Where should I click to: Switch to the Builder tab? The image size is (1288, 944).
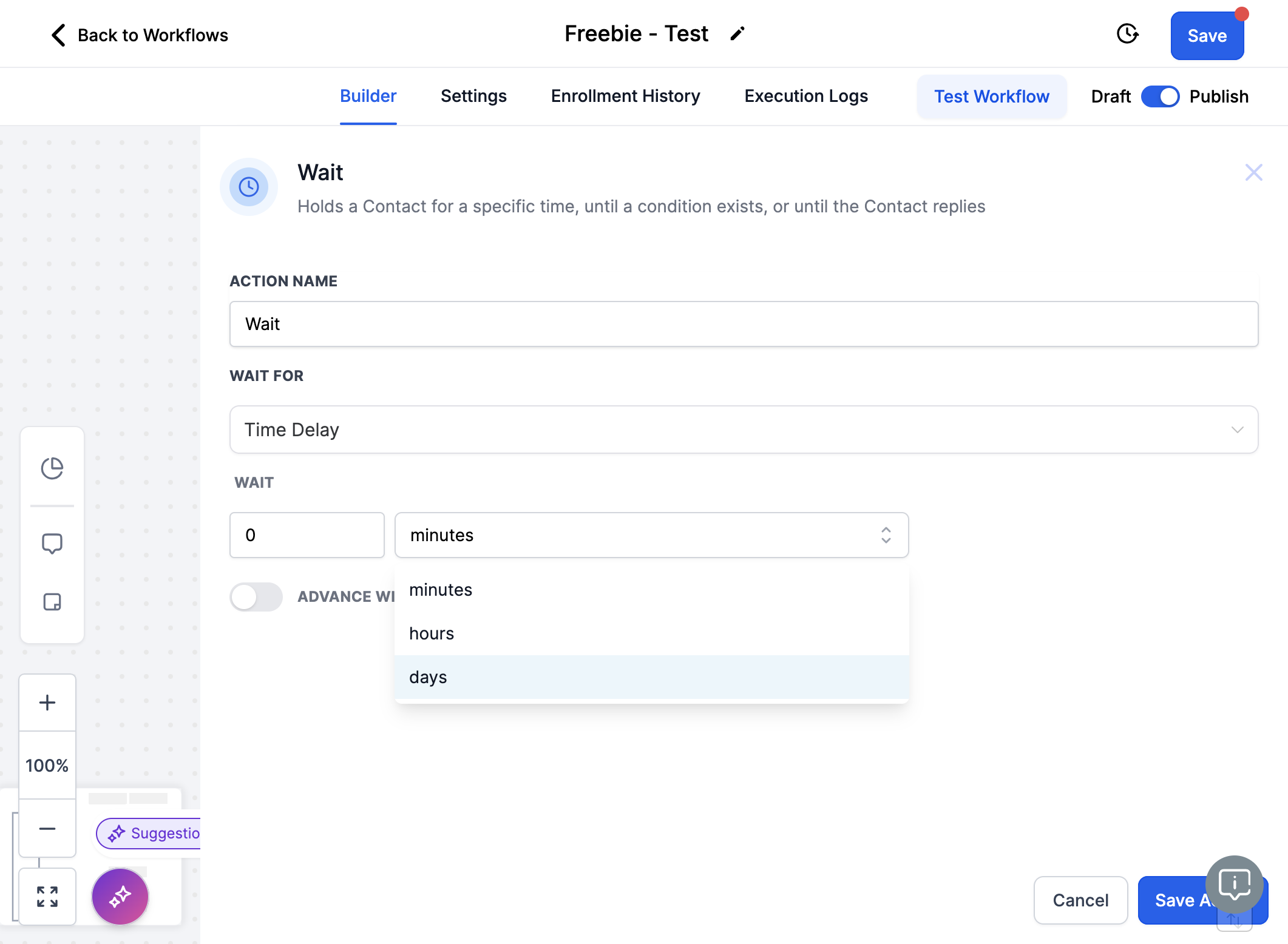(x=368, y=96)
